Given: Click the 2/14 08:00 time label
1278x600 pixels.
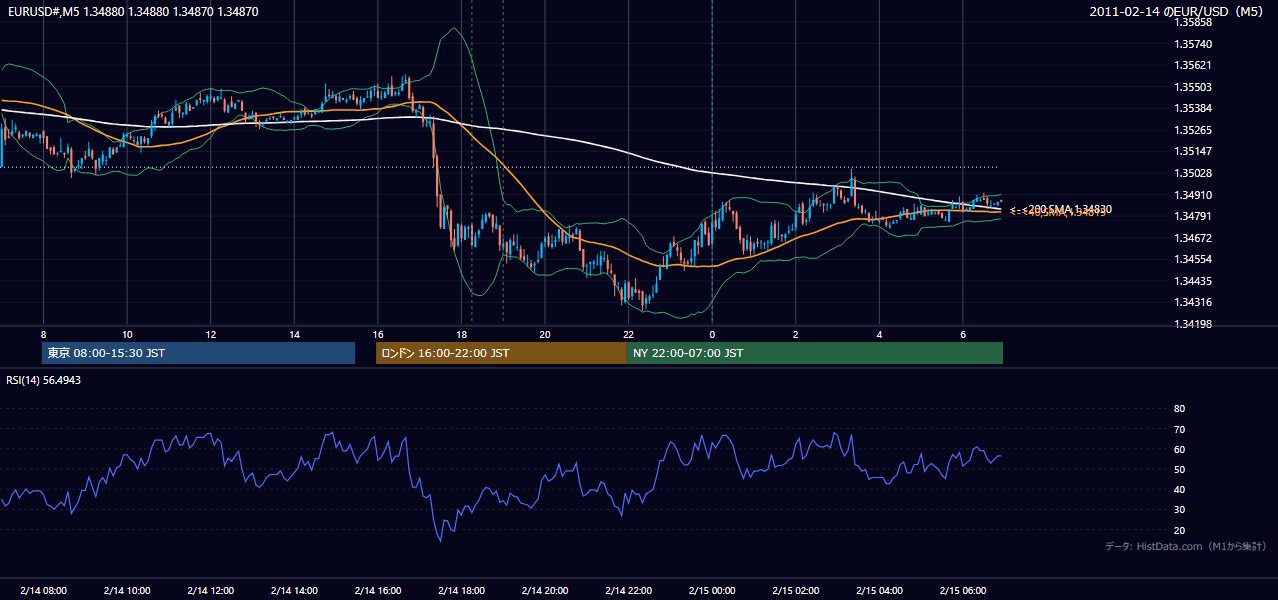Looking at the screenshot, I should [x=43, y=591].
